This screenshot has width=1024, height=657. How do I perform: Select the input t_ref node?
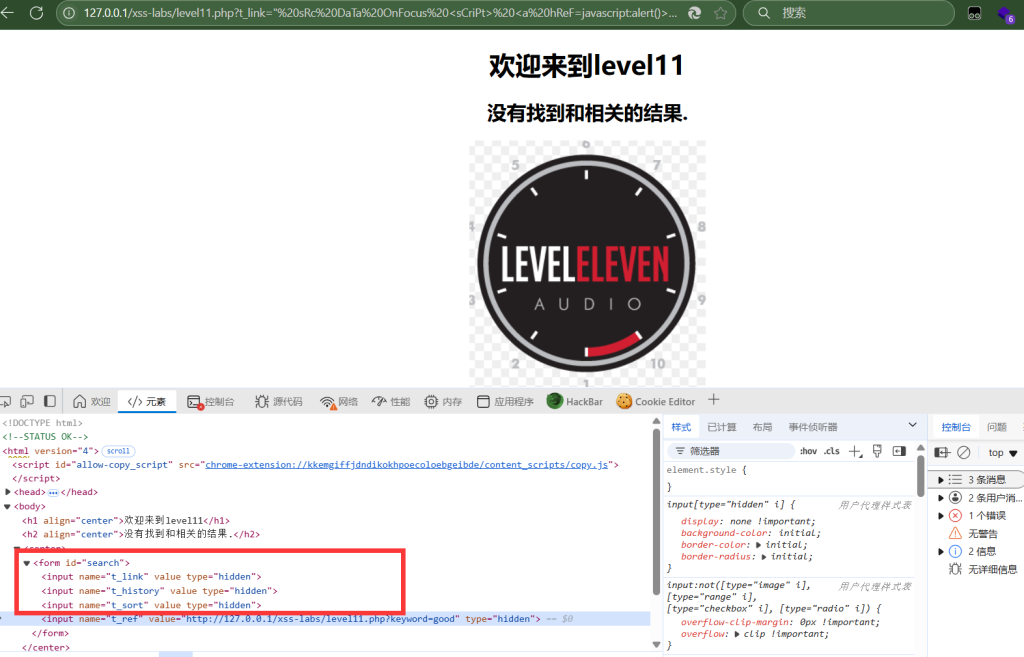pos(291,619)
